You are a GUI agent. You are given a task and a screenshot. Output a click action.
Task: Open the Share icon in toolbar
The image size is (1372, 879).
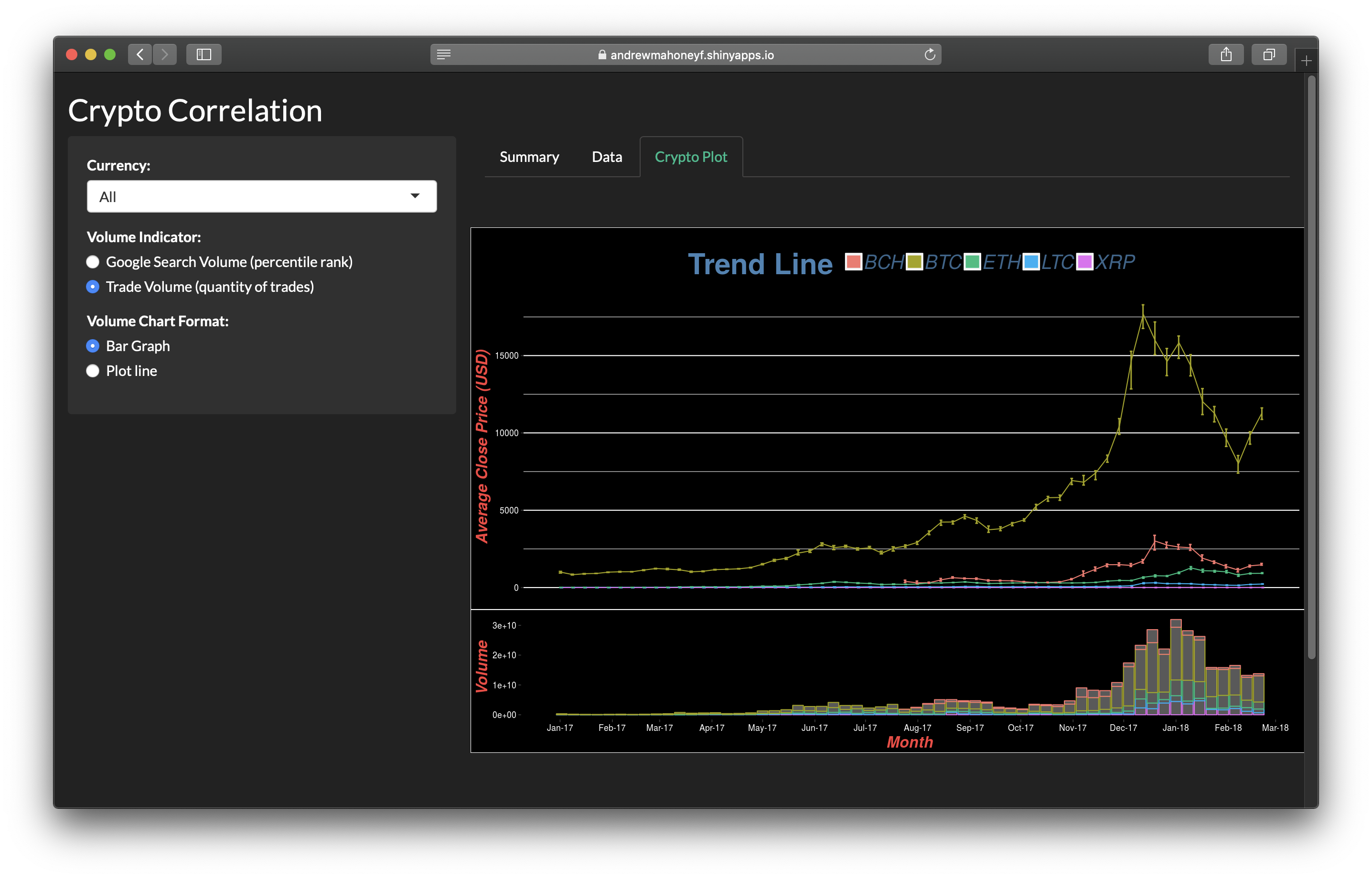pos(1226,55)
